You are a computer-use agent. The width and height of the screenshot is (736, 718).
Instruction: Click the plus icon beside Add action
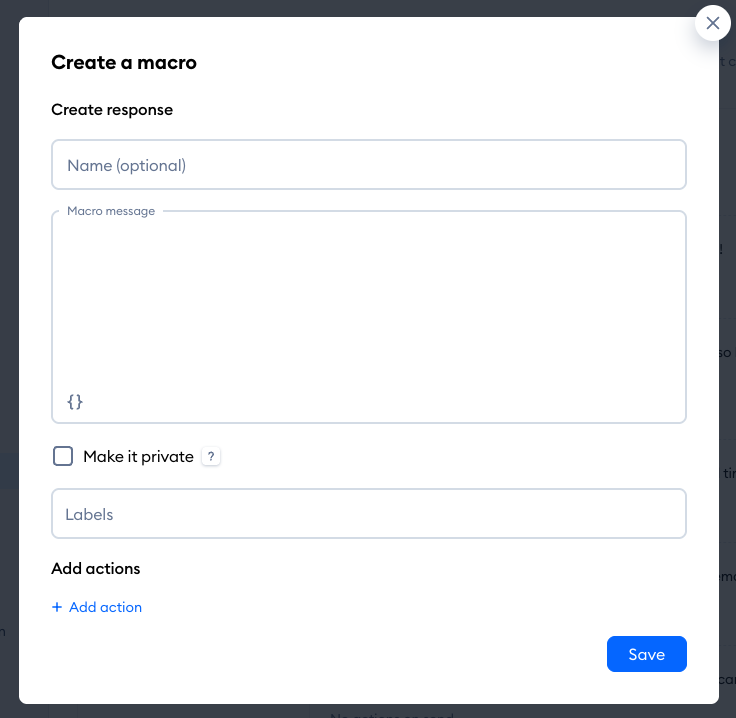57,607
